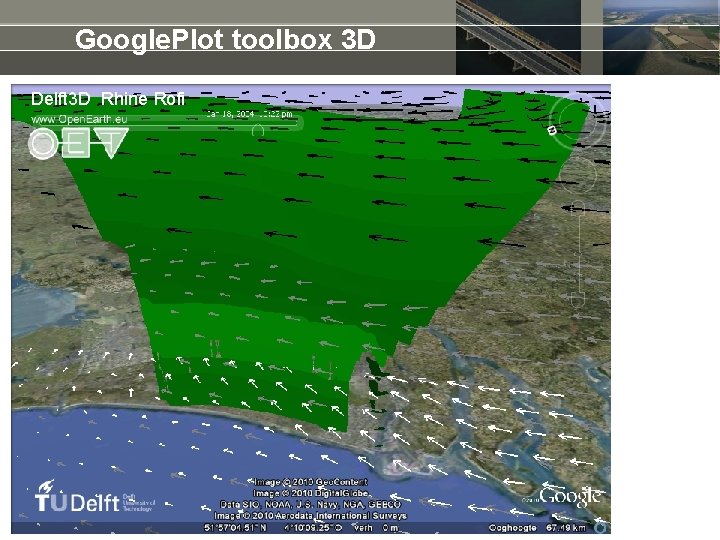Click longitude readout 4°10'09.25" O
This screenshot has width=720, height=540.
313,528
